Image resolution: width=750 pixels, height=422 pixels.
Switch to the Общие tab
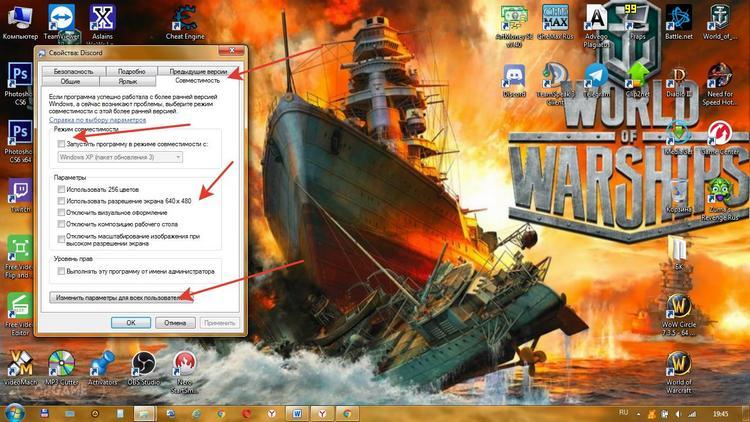coord(70,81)
